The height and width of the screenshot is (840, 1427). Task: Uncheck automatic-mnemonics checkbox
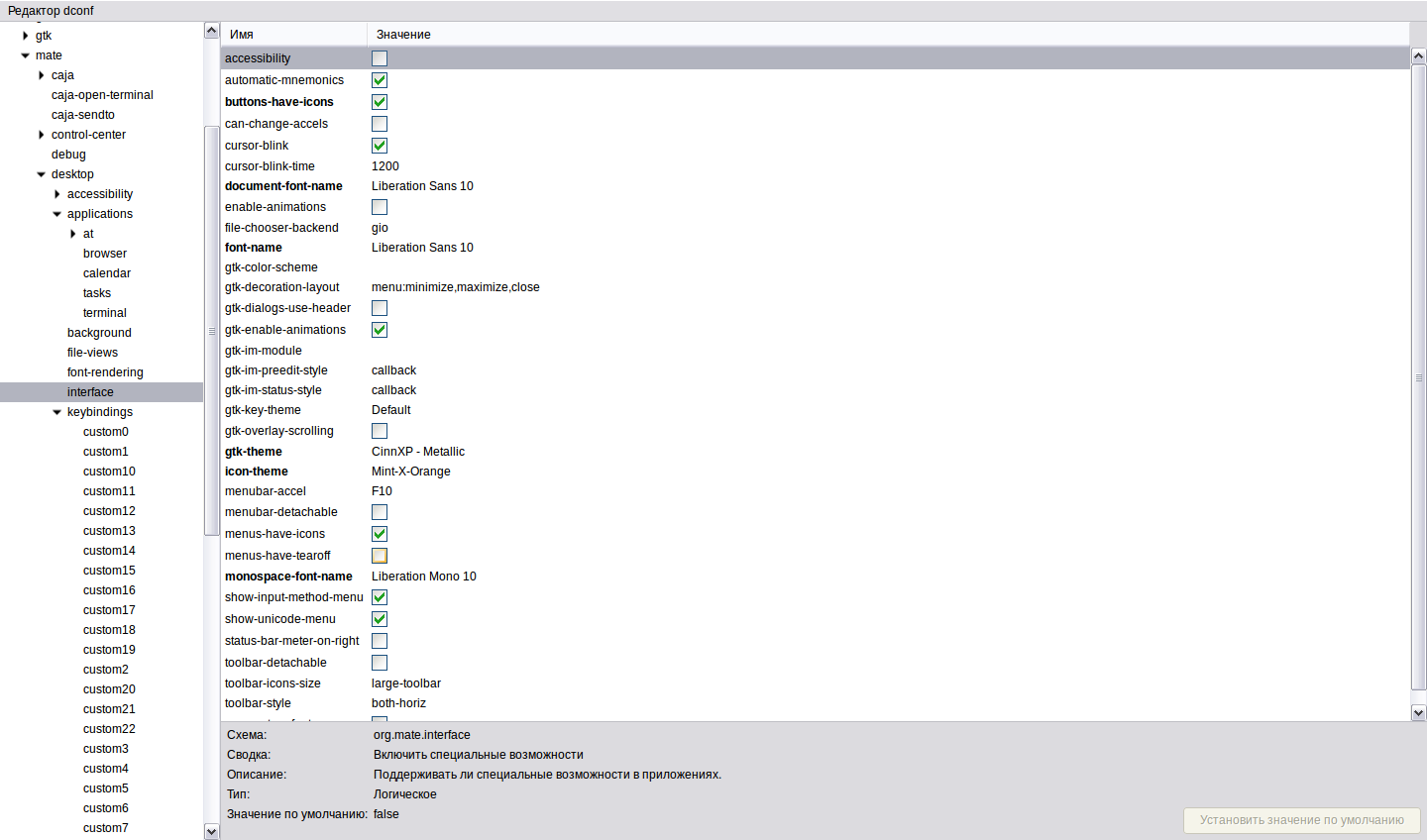380,80
